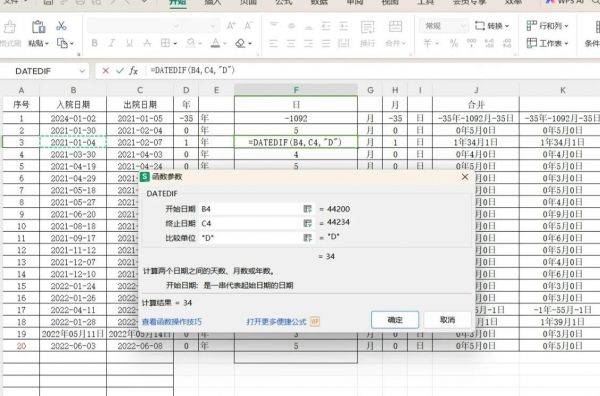Viewport: 600px width, 396px height.
Task: Apply Underline formatting icon
Action: pos(129,43)
